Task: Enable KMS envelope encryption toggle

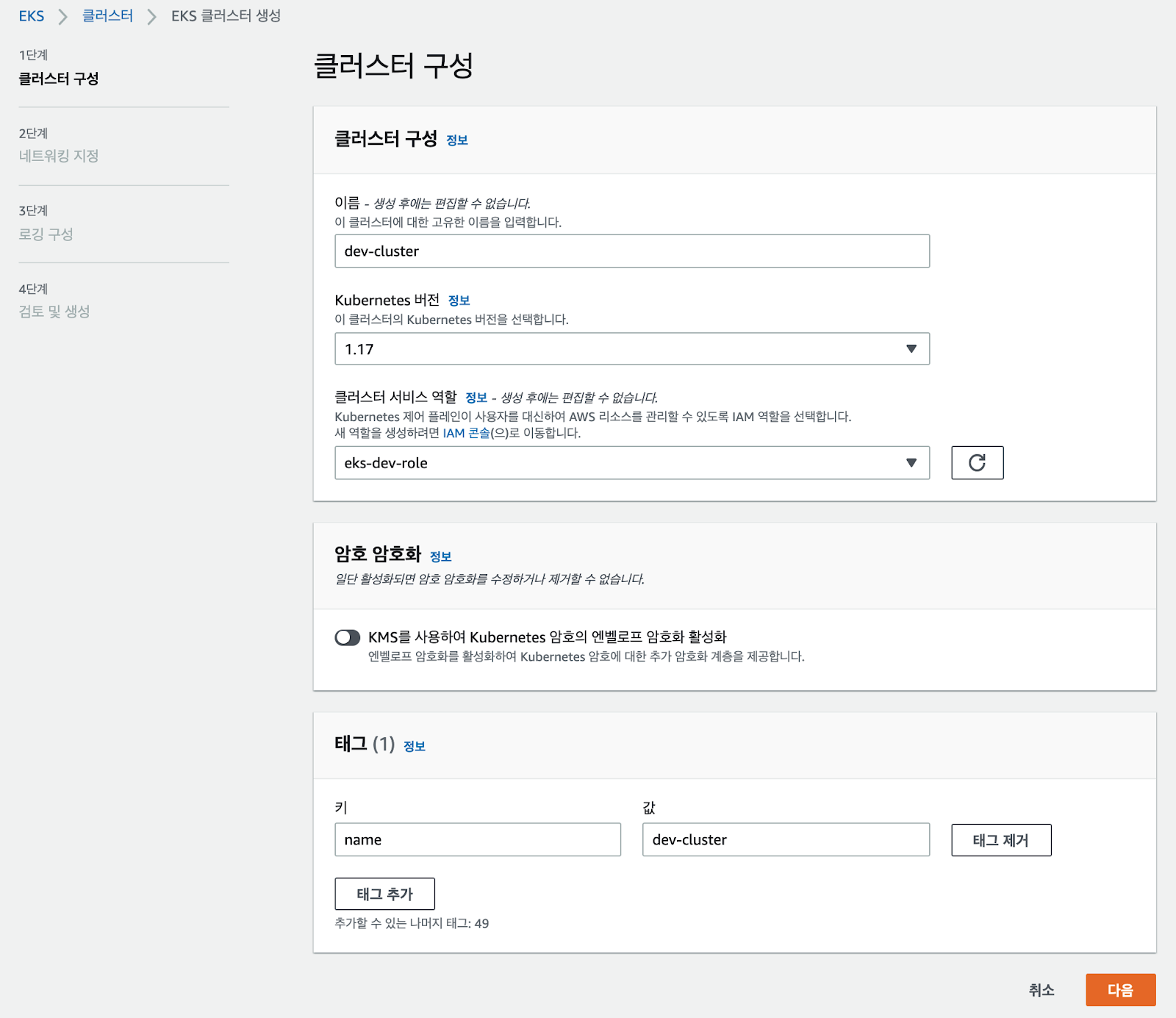Action: tap(348, 637)
